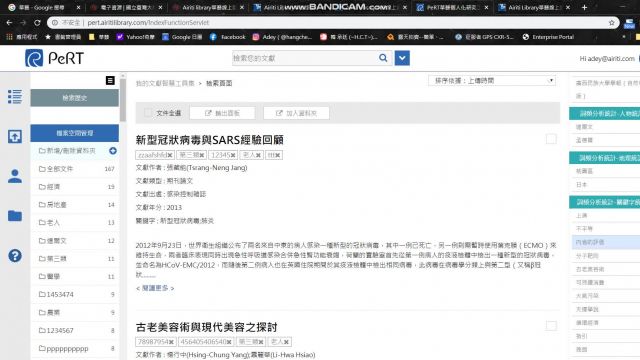Expand the advanced search dropdown arrow
Screen dimensions: 640x360
coord(402,58)
